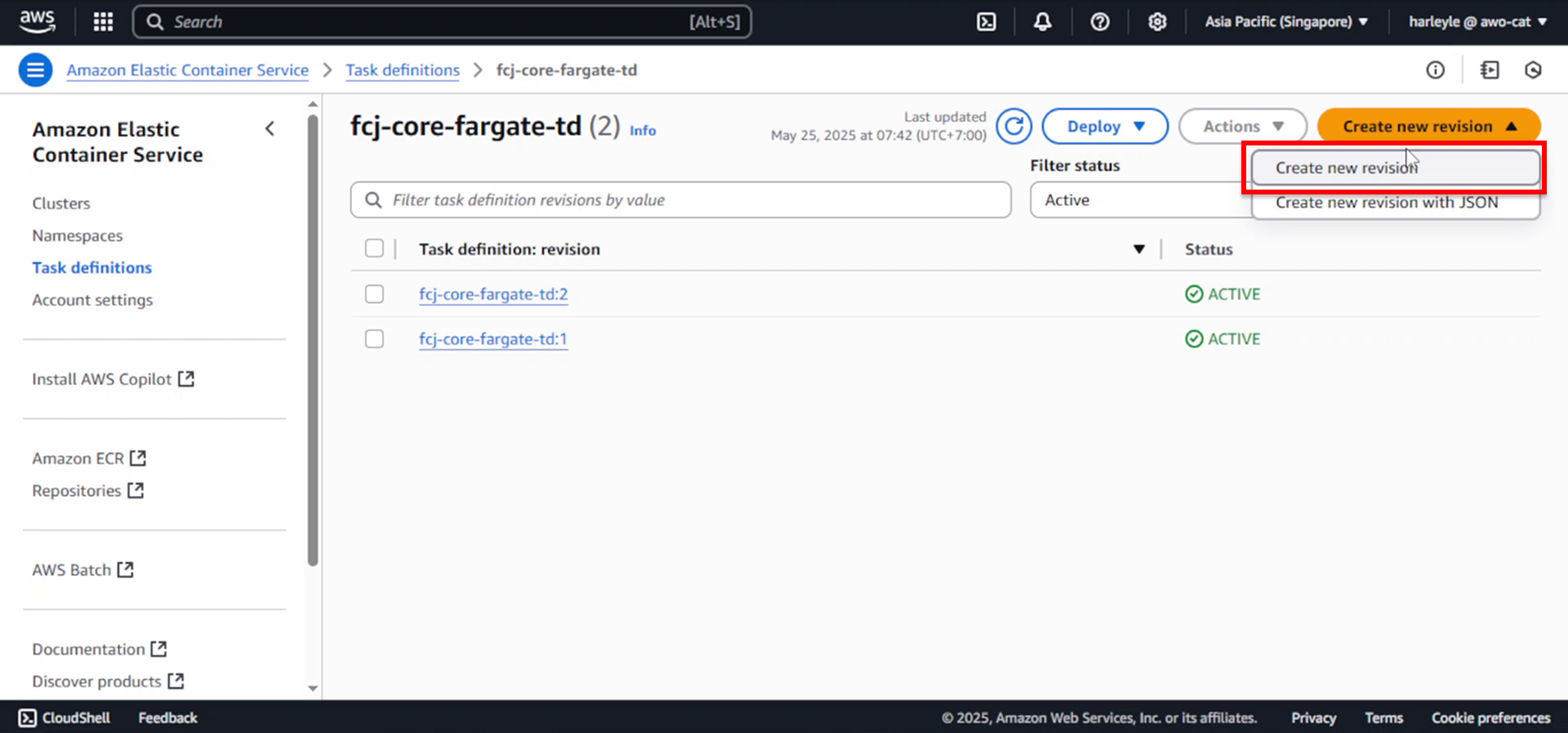Click the Discover products external link icon

coord(176,681)
